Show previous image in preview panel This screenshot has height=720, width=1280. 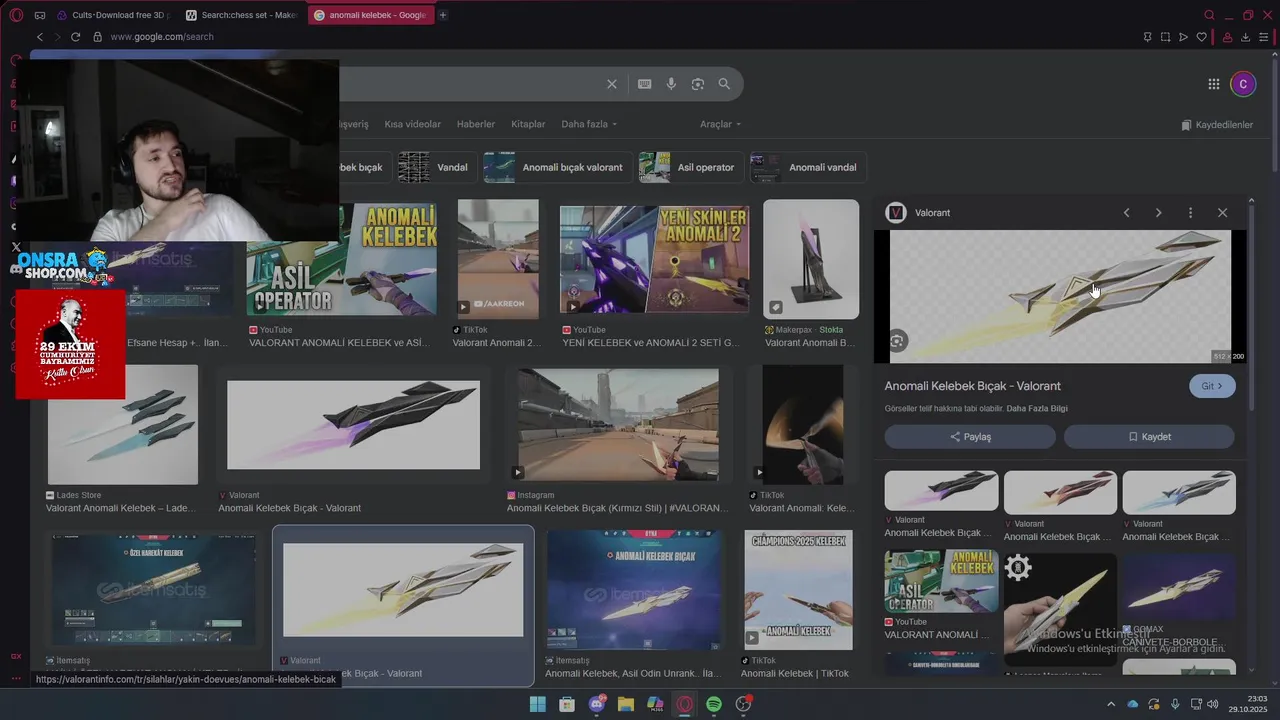coord(1126,213)
